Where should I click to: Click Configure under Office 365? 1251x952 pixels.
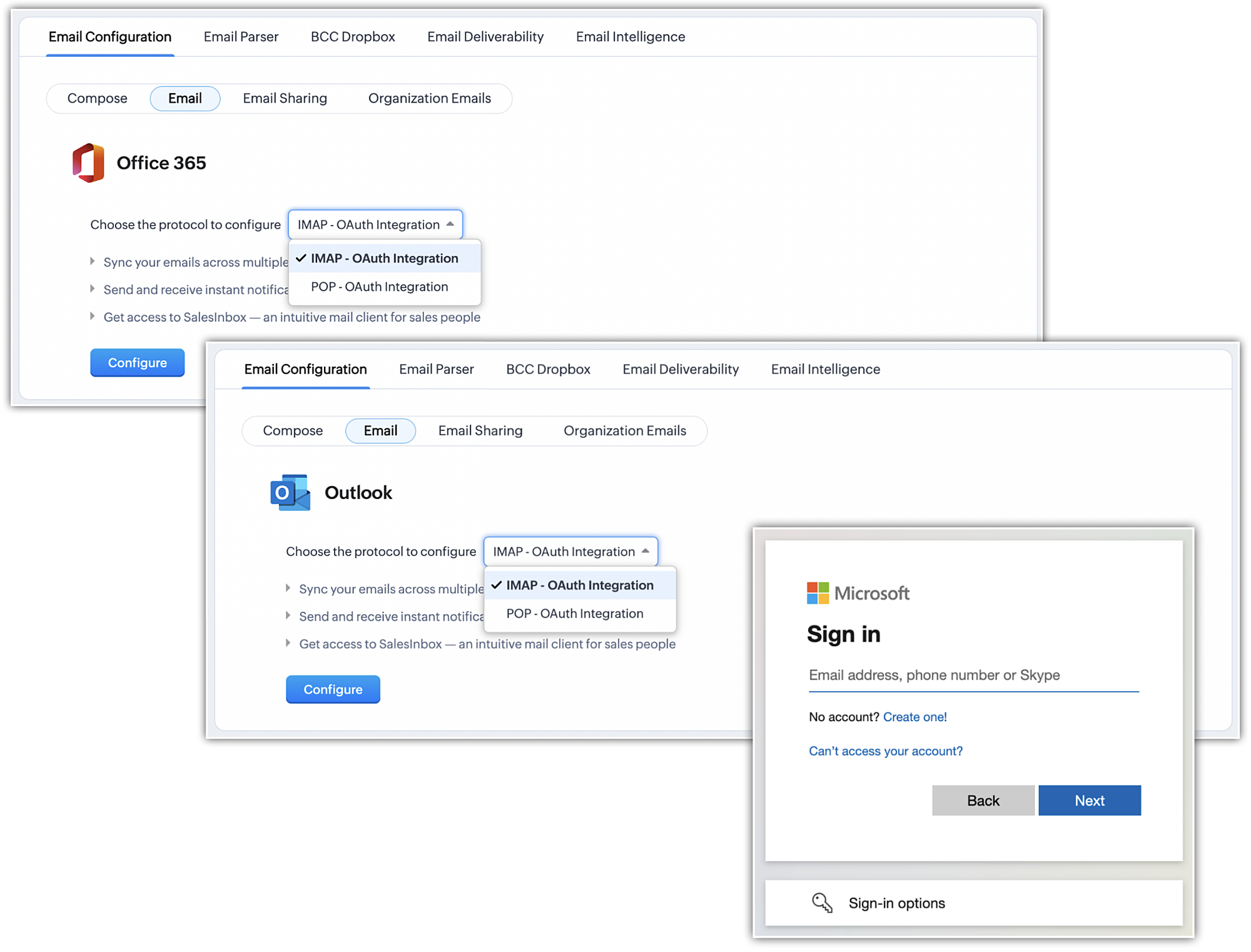[x=137, y=363]
